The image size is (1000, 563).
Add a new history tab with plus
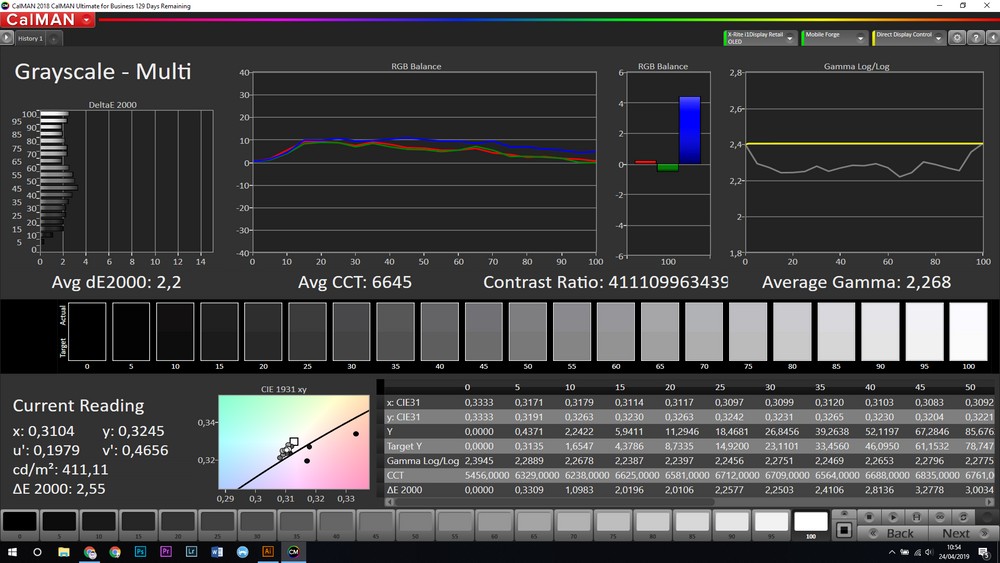pos(54,39)
